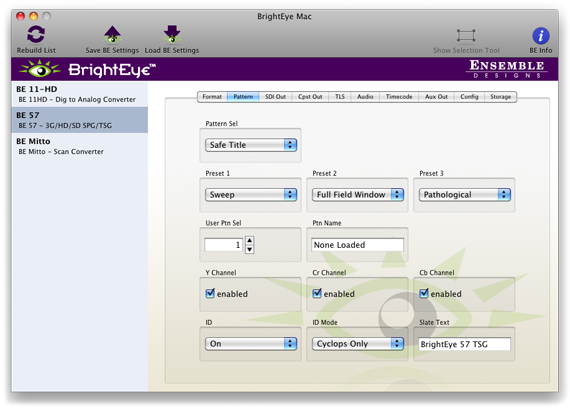Open the Pattern Sel Safe Title dropdown
Viewport: 570px width, 408px height.
[251, 145]
